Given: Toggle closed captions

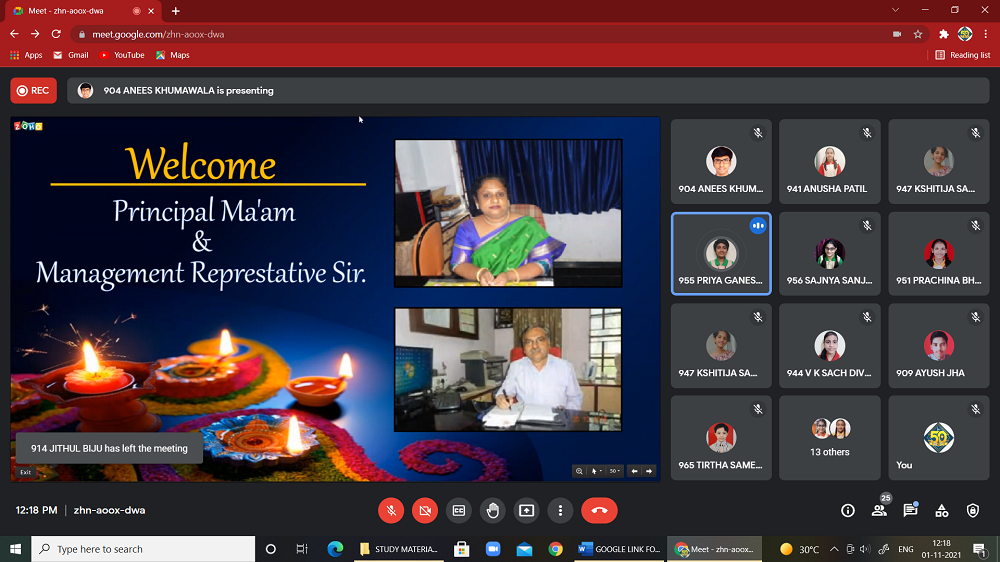Looking at the screenshot, I should (x=459, y=510).
